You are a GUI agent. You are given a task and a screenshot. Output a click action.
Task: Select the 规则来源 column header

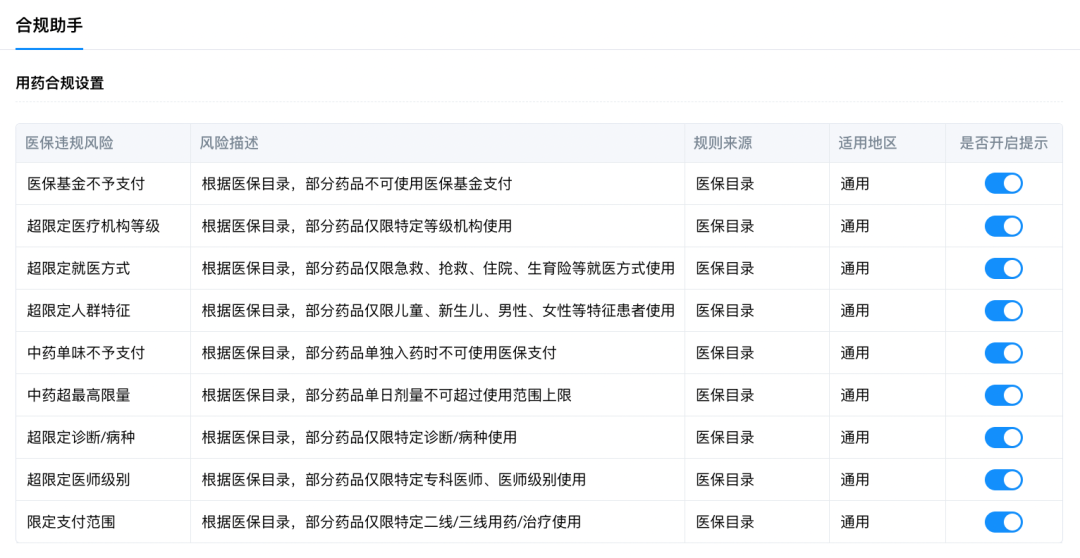723,143
